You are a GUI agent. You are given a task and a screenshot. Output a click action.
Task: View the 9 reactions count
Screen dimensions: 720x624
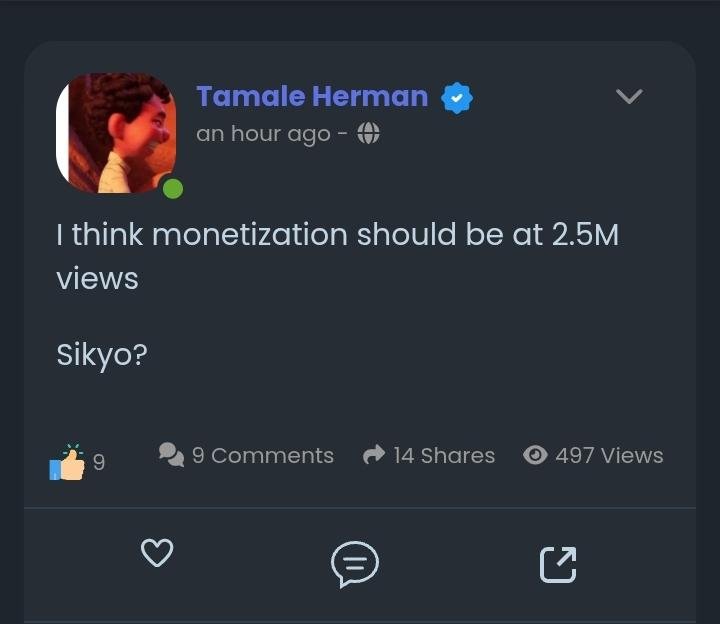point(99,462)
